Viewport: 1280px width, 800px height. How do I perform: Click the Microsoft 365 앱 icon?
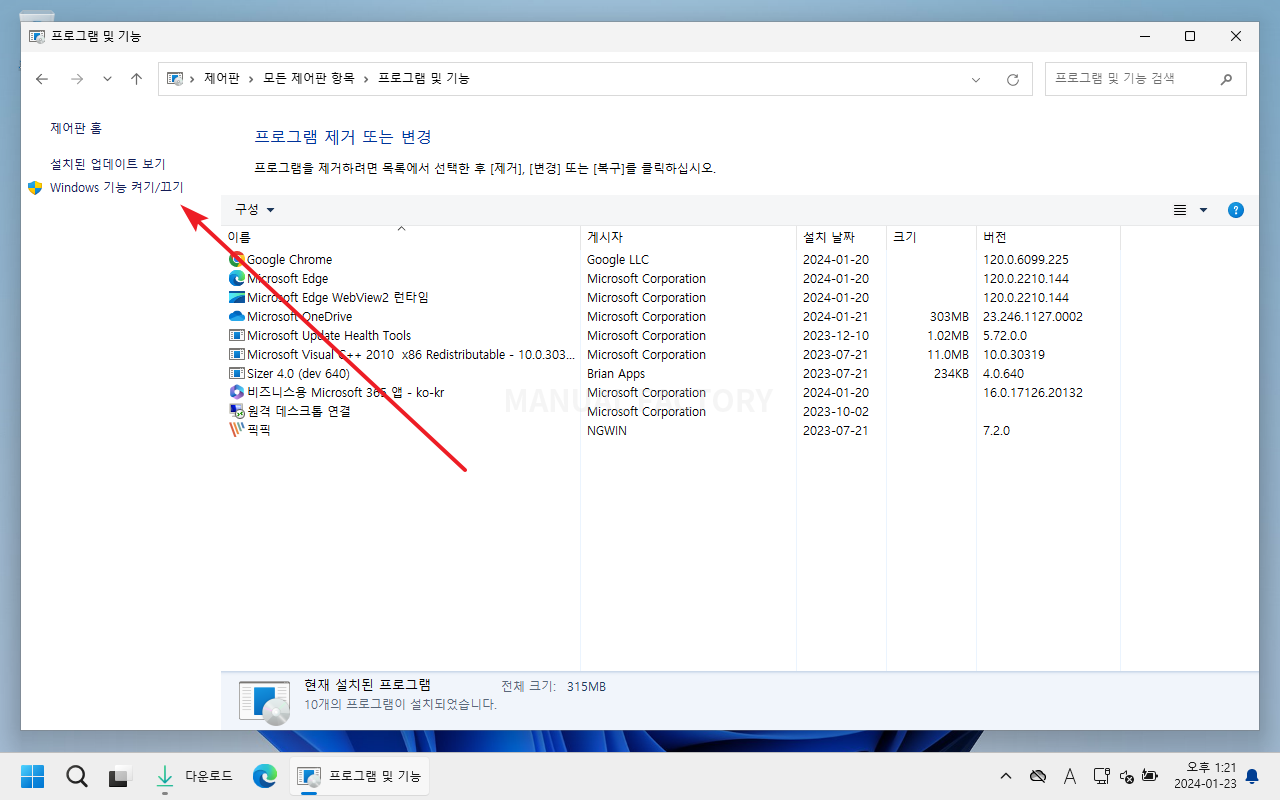tap(237, 393)
